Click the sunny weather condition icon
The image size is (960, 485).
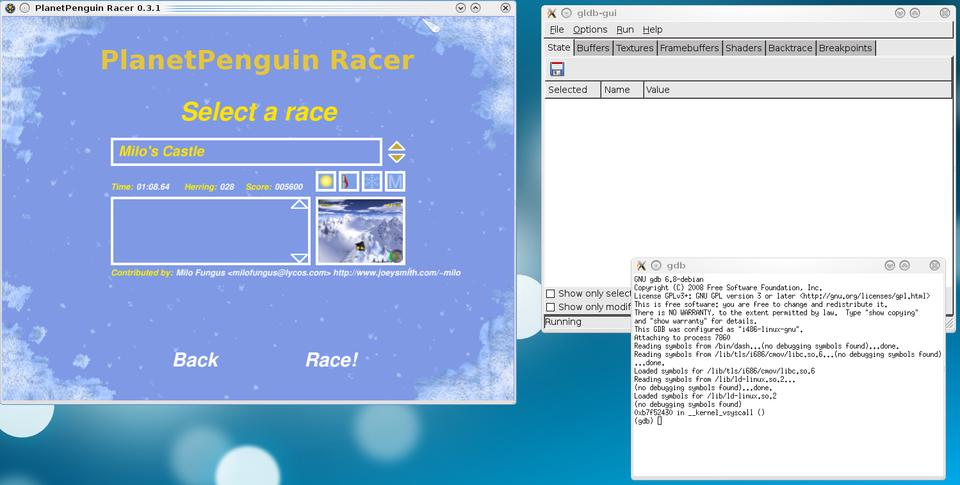[326, 181]
